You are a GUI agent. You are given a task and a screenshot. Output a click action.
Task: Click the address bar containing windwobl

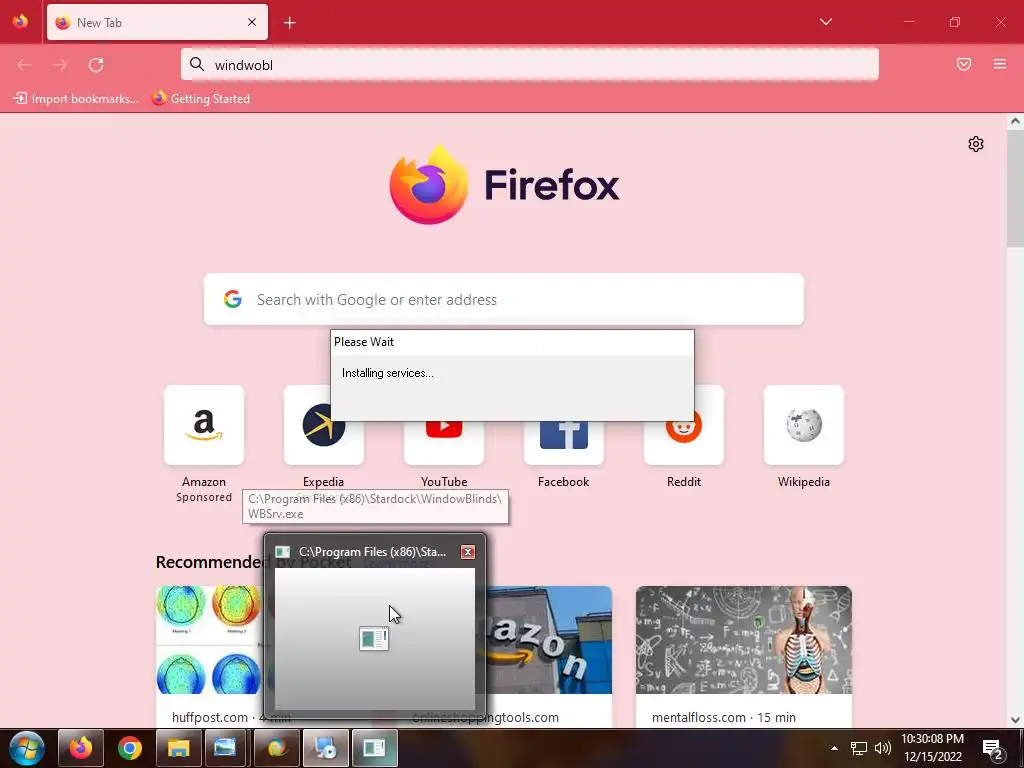coord(530,65)
